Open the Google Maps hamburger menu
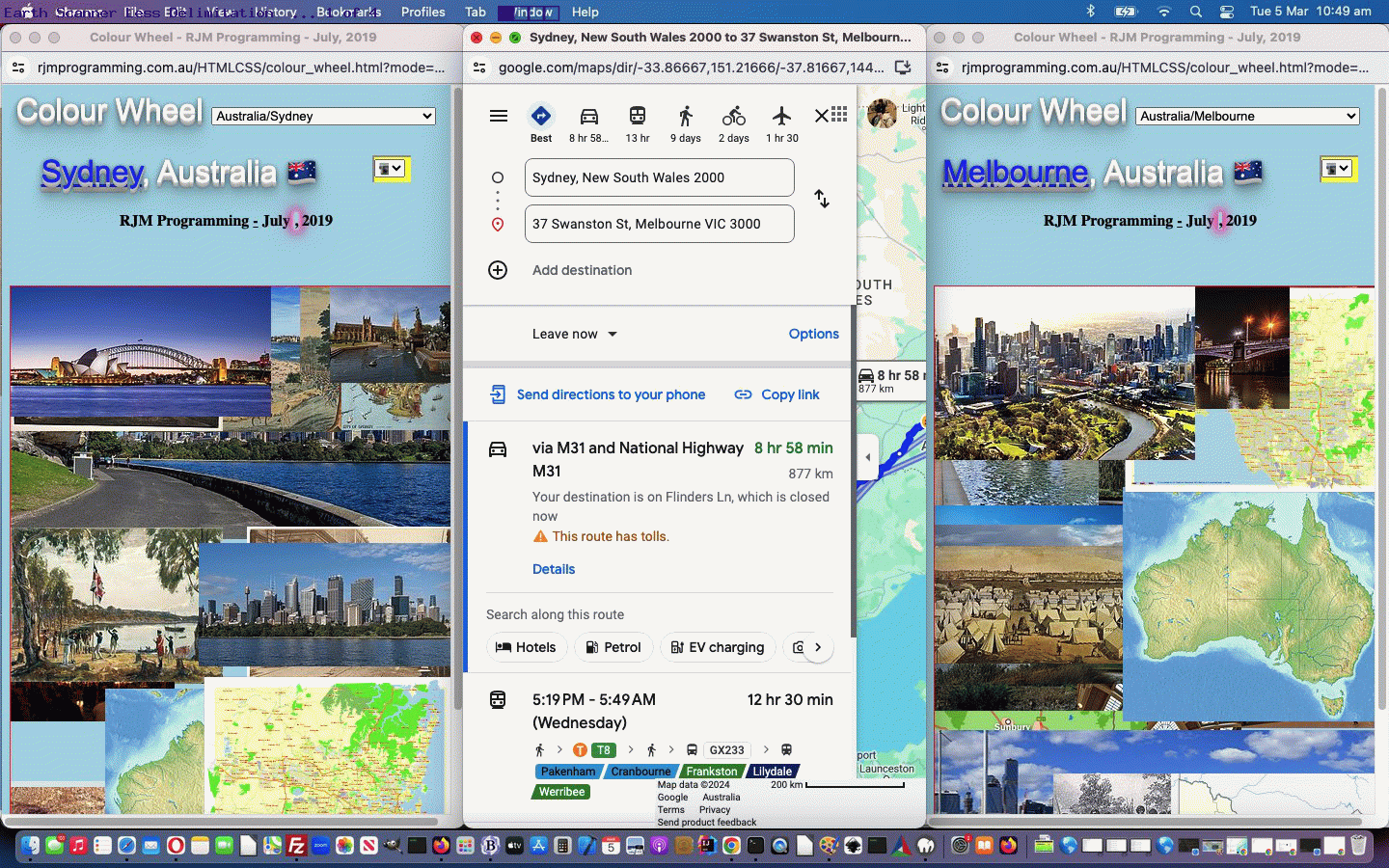 pyautogui.click(x=499, y=116)
